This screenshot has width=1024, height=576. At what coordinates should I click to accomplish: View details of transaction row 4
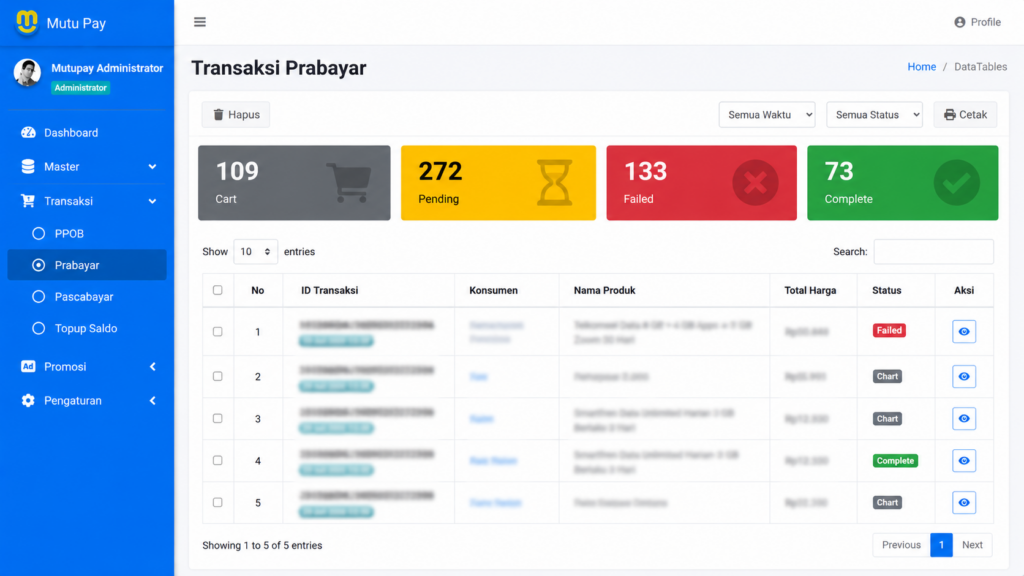point(964,461)
